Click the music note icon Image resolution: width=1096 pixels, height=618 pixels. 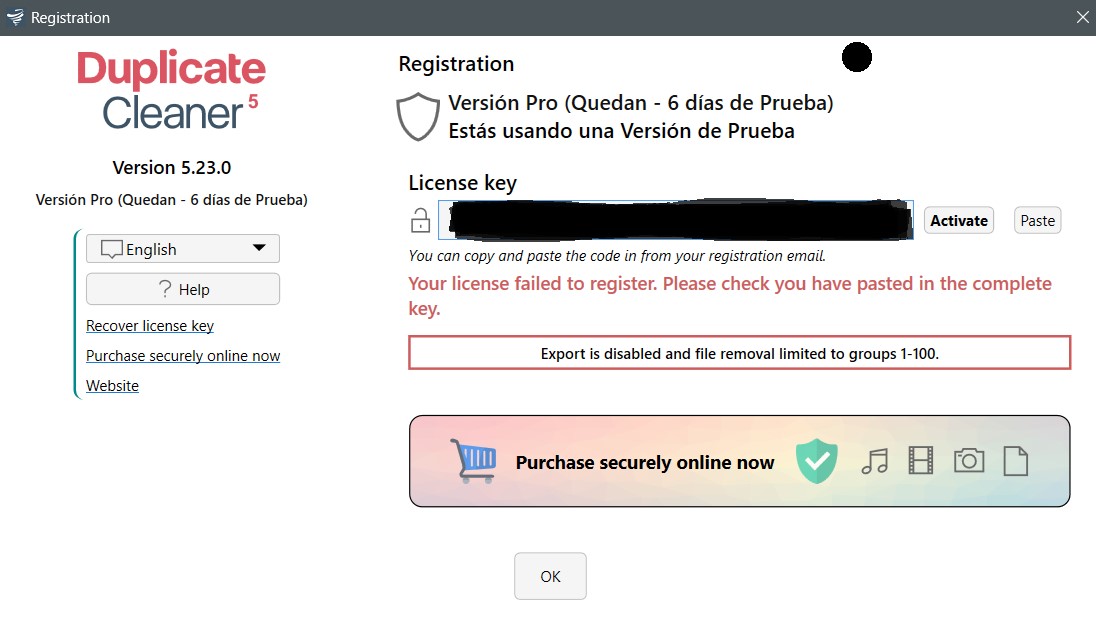[x=875, y=461]
